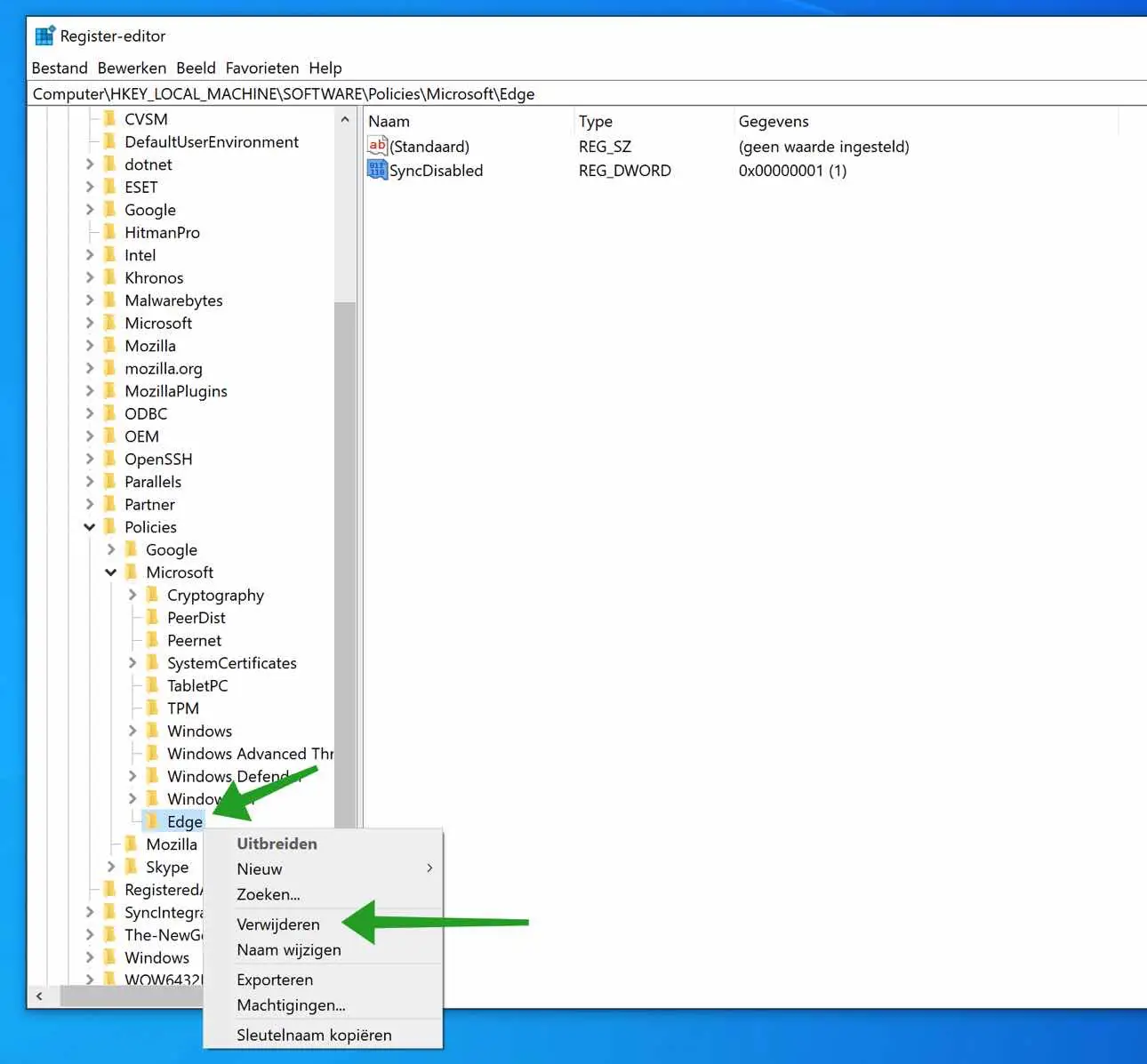This screenshot has height=1064, width=1147.
Task: Click the OpenSSH folder icon
Action: pyautogui.click(x=110, y=459)
